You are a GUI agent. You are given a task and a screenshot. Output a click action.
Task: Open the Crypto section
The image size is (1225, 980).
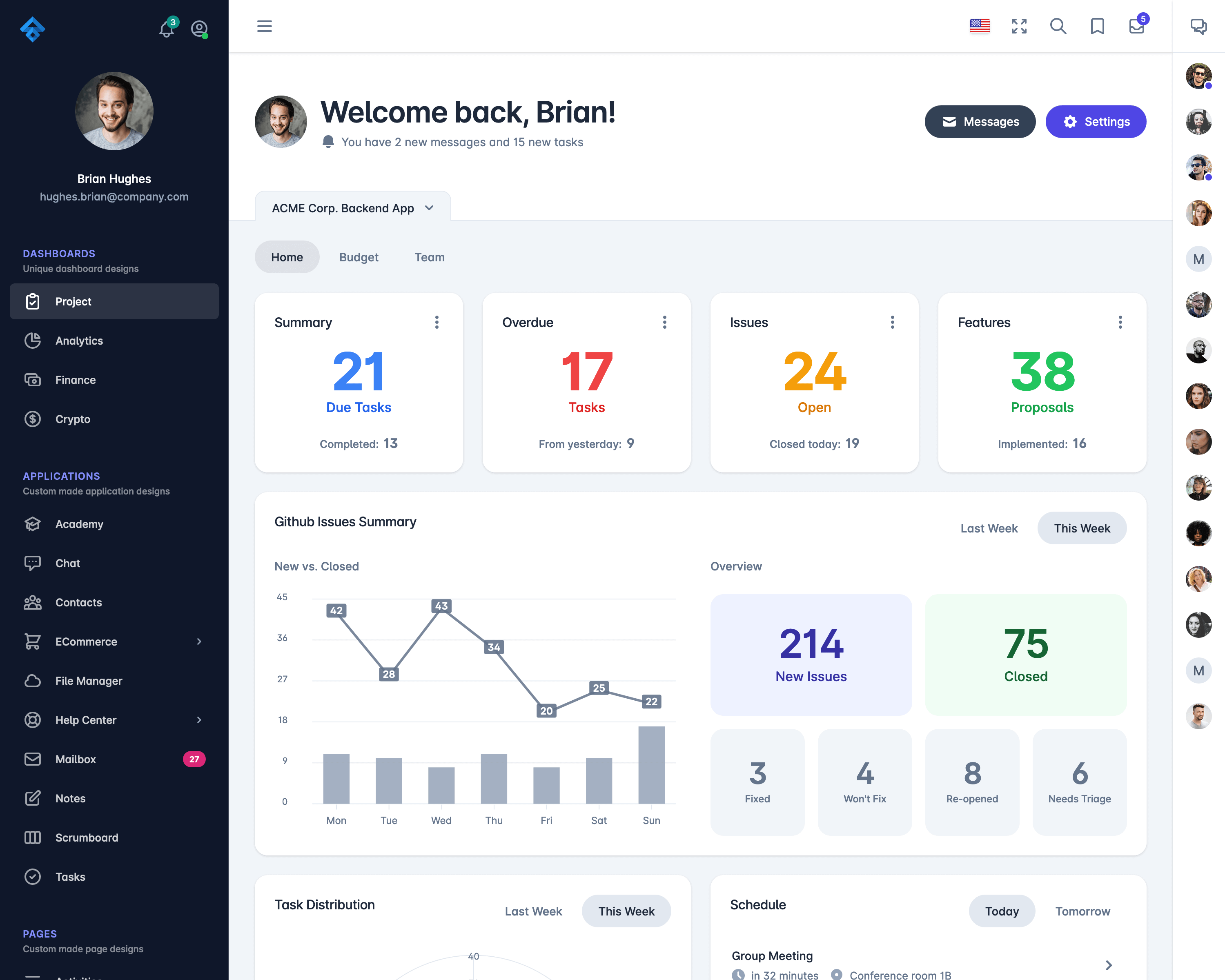tap(72, 418)
